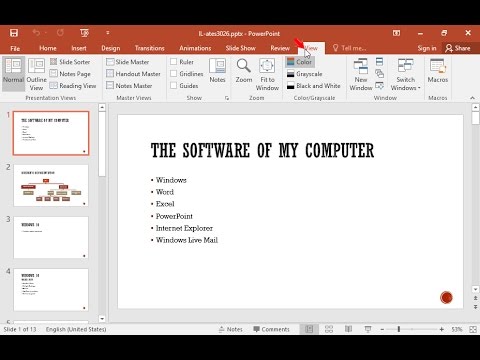Click the red circle action button
Image resolution: width=480 pixels, height=360 pixels.
(446, 297)
